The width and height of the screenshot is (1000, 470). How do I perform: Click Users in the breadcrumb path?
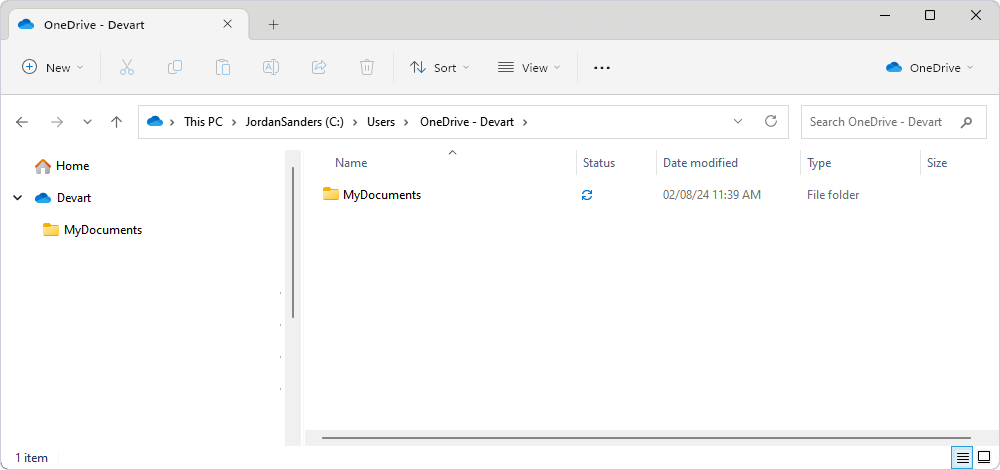click(x=381, y=122)
